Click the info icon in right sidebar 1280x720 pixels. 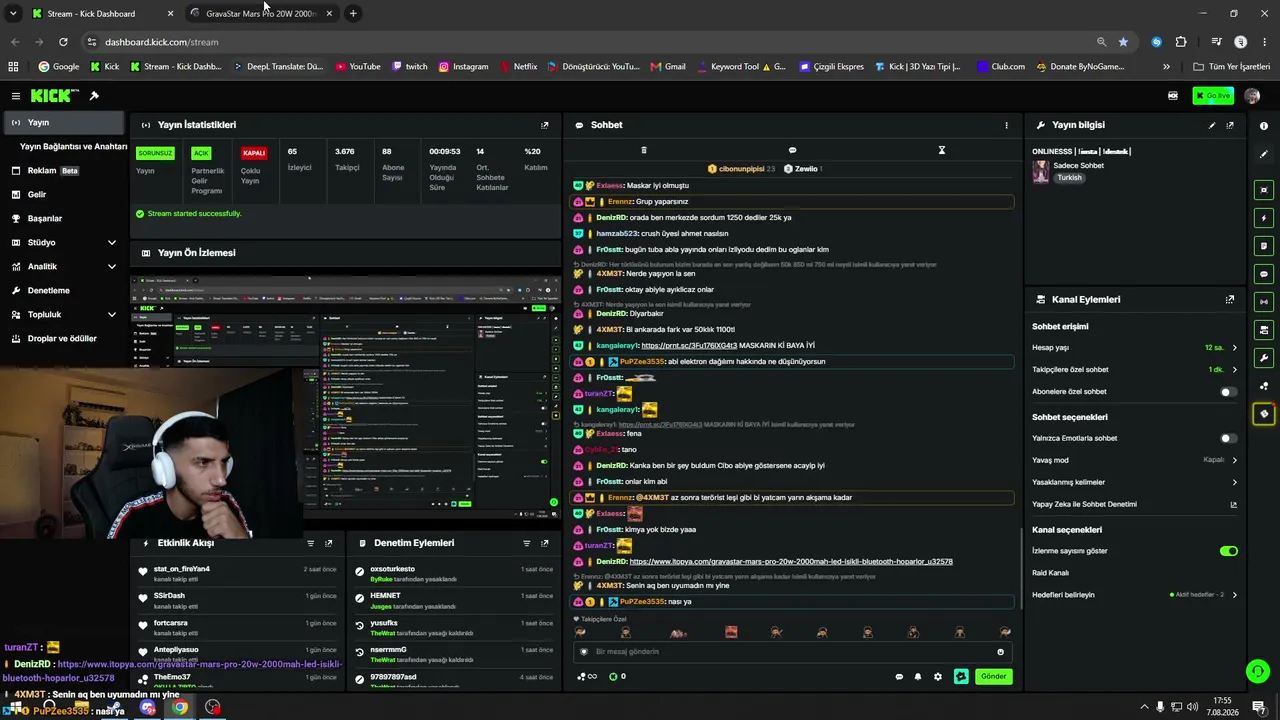(1264, 126)
